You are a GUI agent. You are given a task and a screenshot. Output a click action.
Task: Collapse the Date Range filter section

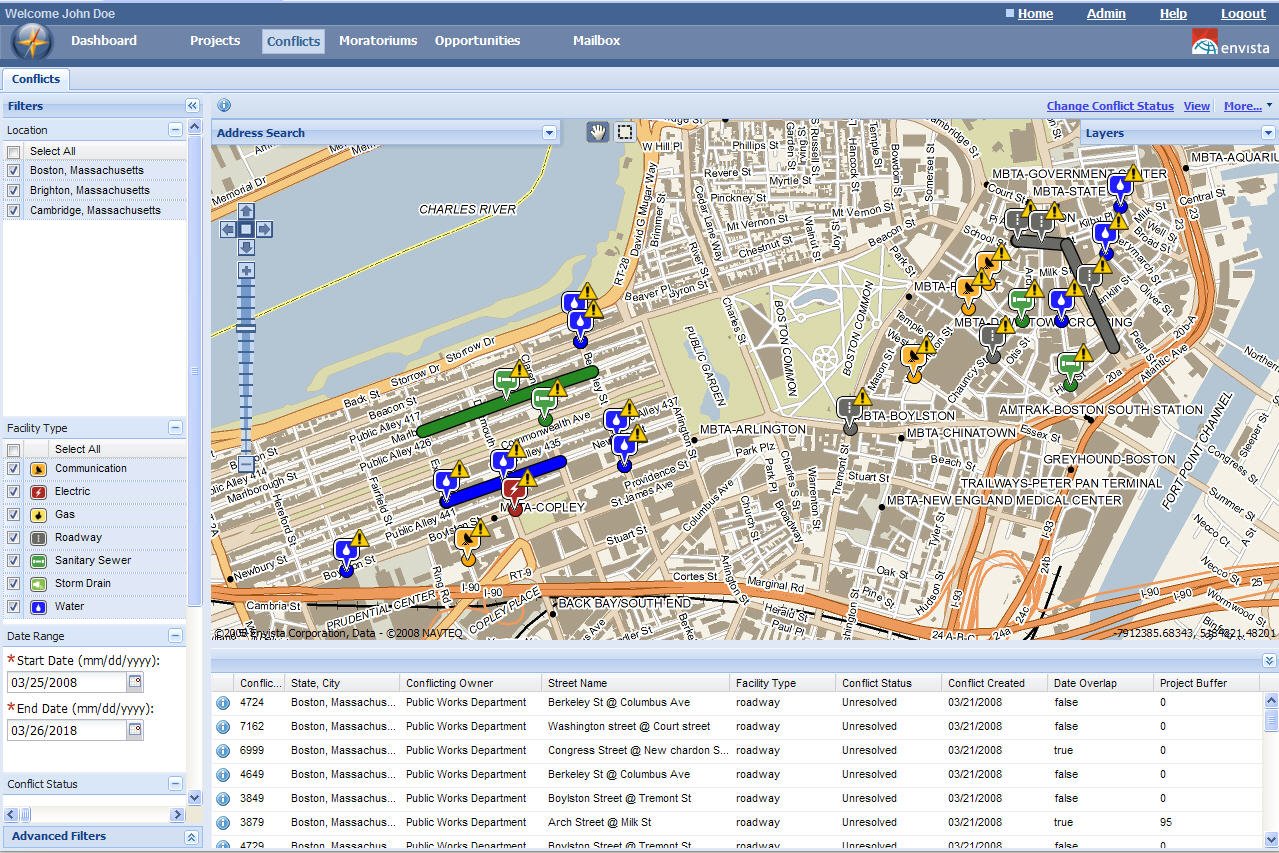click(175, 636)
